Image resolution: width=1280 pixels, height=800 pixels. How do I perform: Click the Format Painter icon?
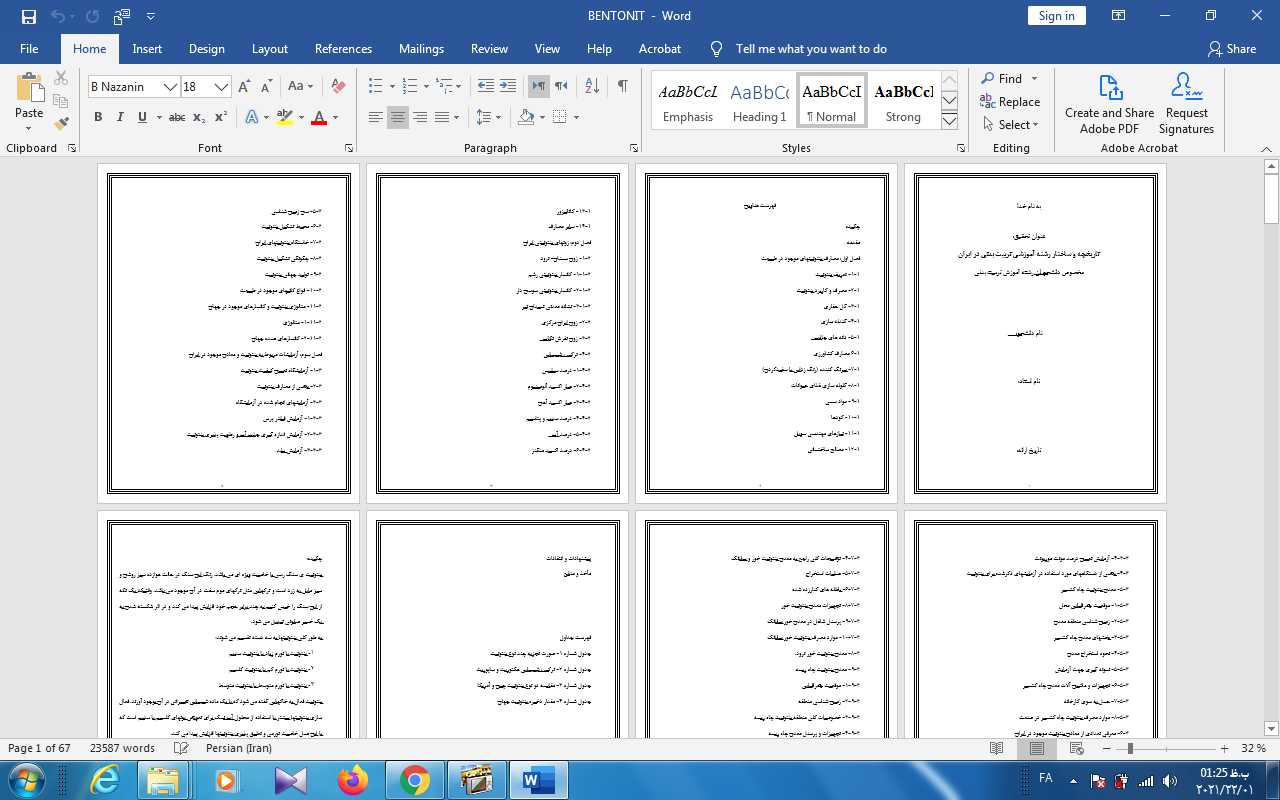pos(61,124)
